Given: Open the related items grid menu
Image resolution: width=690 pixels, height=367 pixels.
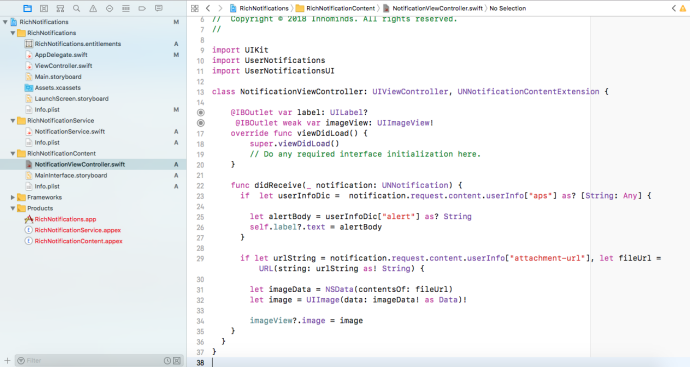Looking at the screenshot, I should [195, 8].
